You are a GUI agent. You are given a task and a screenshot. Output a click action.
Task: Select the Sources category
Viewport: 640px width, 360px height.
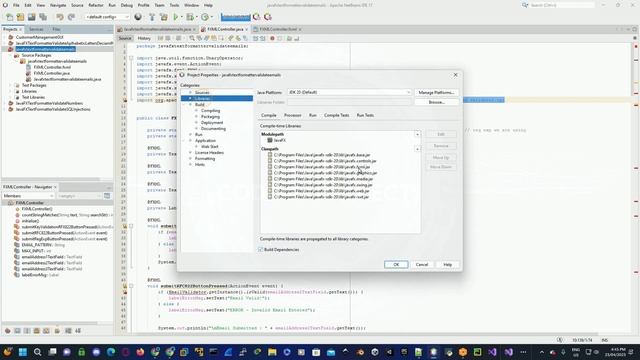pos(202,93)
